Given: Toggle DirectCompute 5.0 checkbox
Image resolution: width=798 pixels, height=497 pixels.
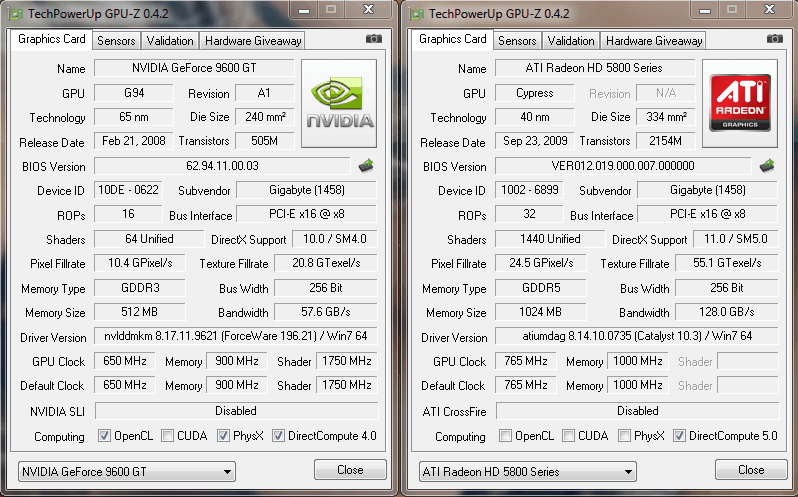Looking at the screenshot, I should 679,436.
